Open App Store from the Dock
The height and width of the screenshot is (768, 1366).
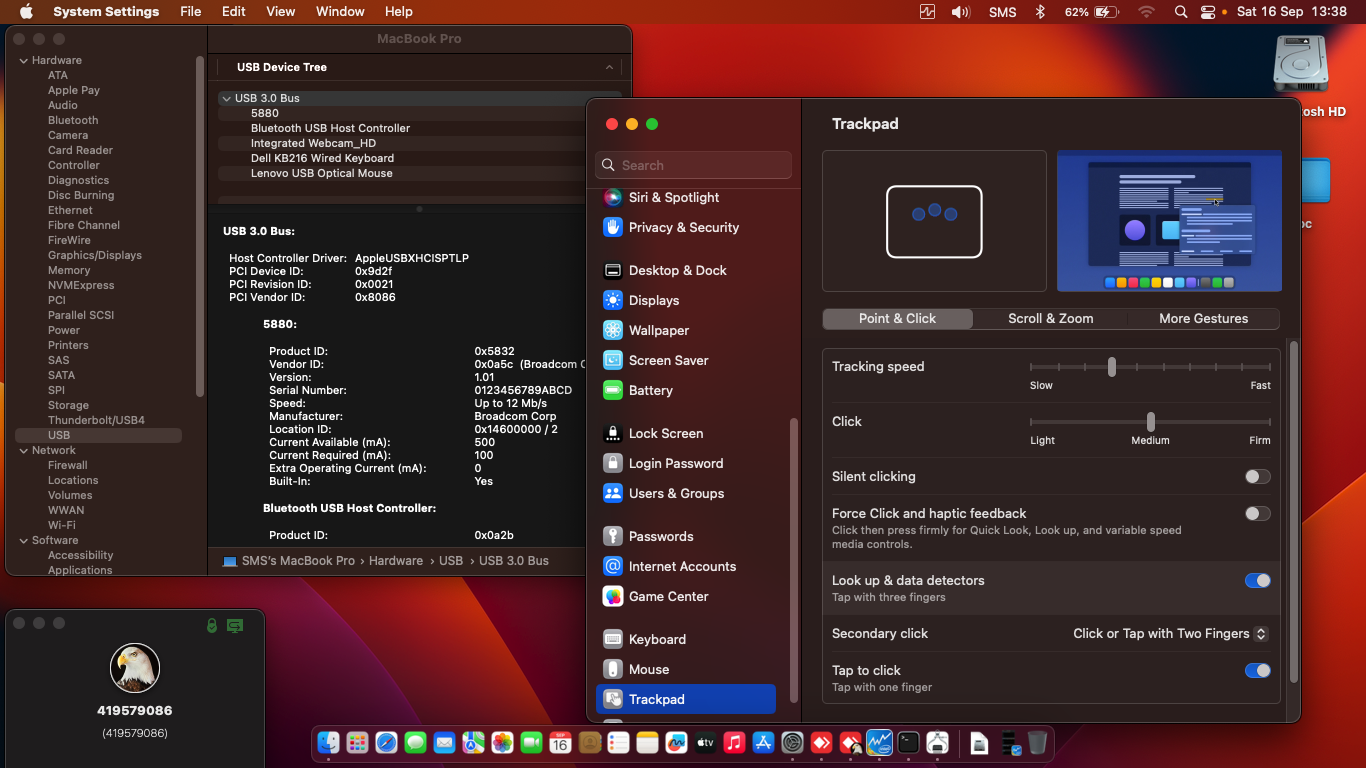pyautogui.click(x=763, y=743)
